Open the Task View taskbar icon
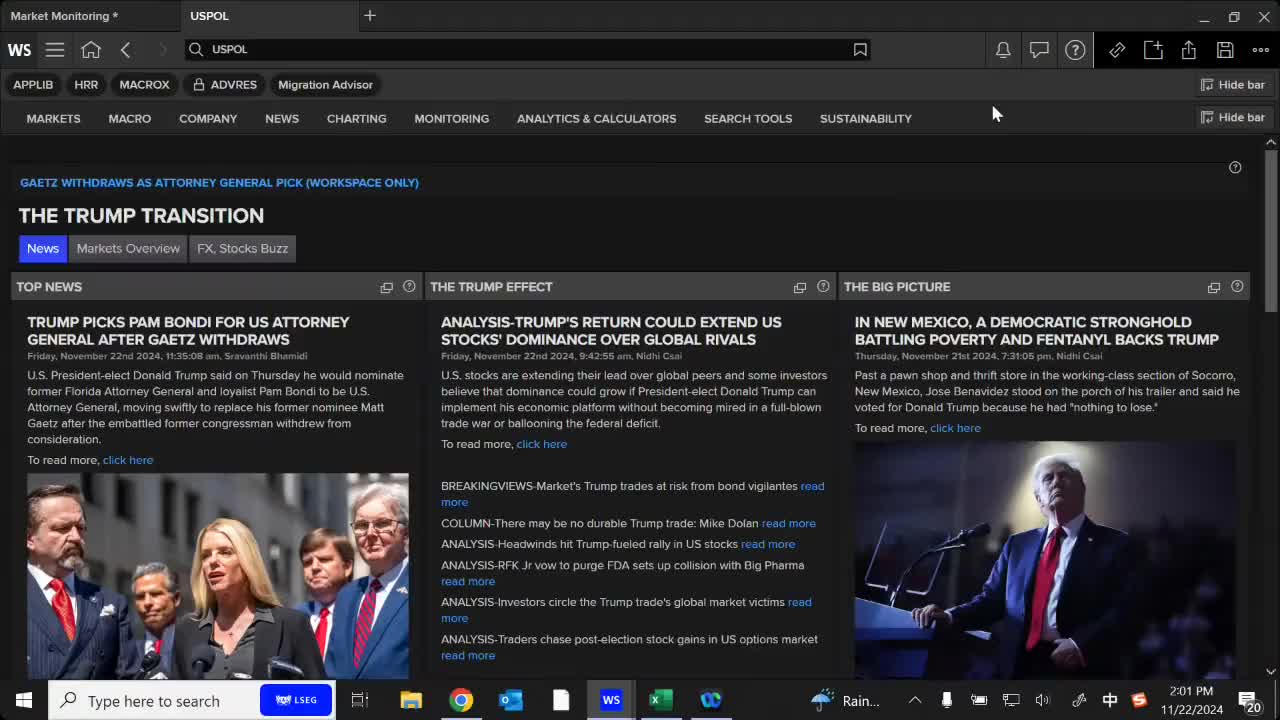 (360, 700)
